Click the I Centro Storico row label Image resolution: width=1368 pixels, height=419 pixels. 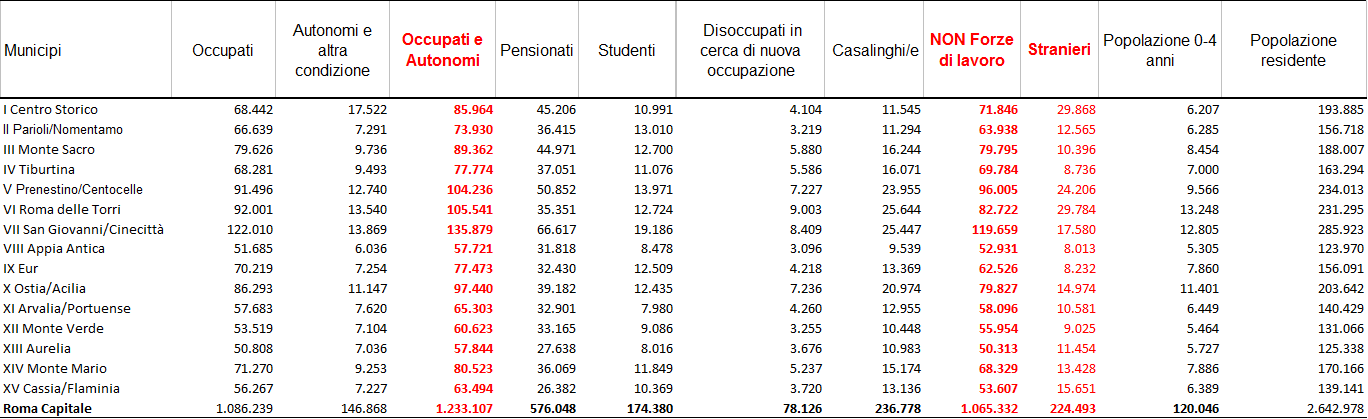51,109
